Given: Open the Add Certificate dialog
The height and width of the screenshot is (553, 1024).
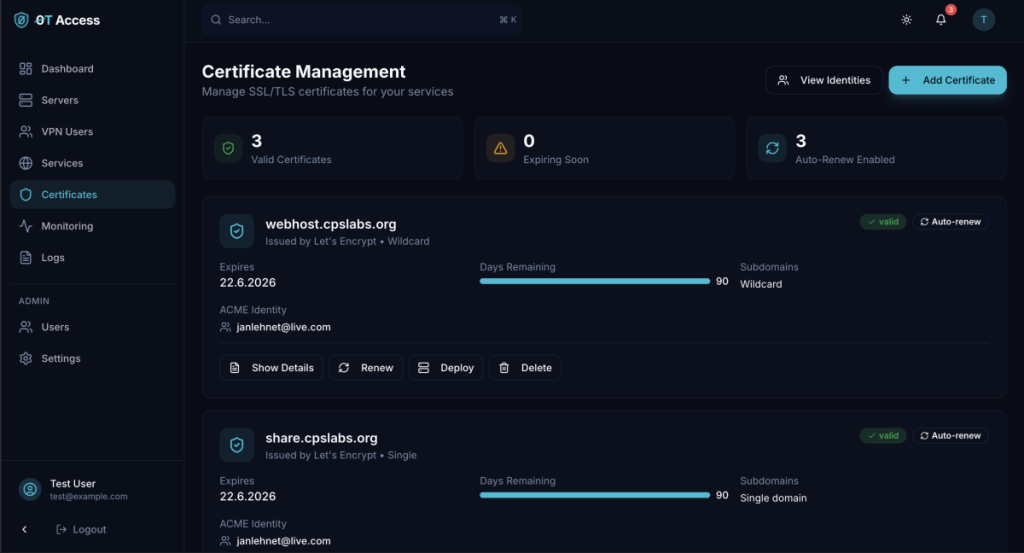Looking at the screenshot, I should pos(947,80).
